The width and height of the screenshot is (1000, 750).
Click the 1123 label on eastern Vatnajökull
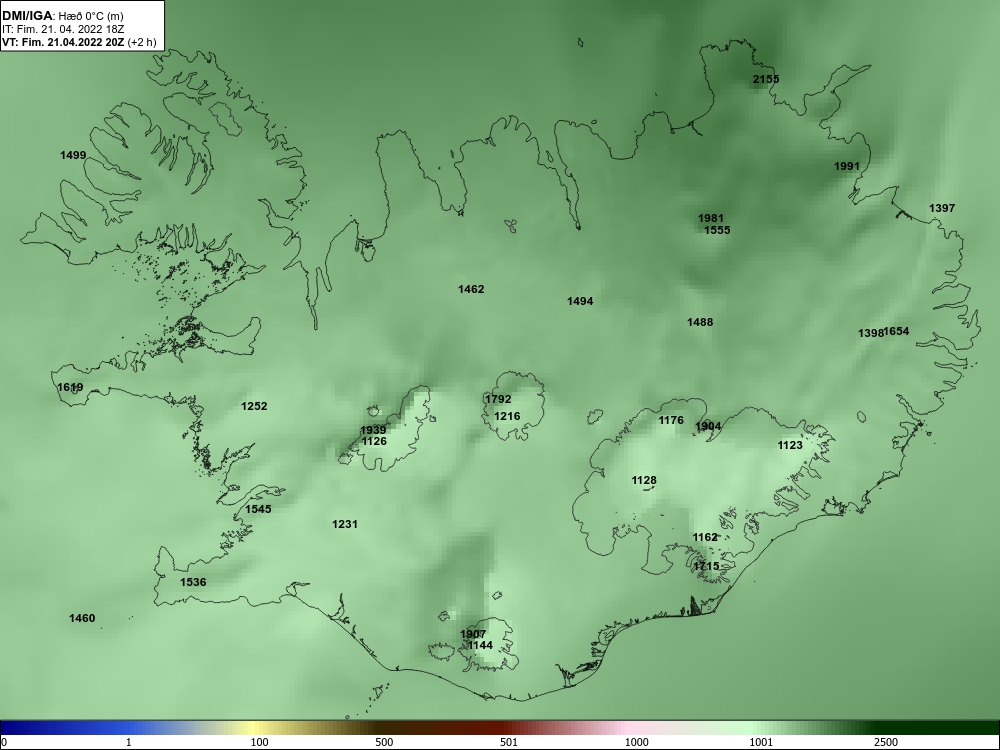coord(790,445)
